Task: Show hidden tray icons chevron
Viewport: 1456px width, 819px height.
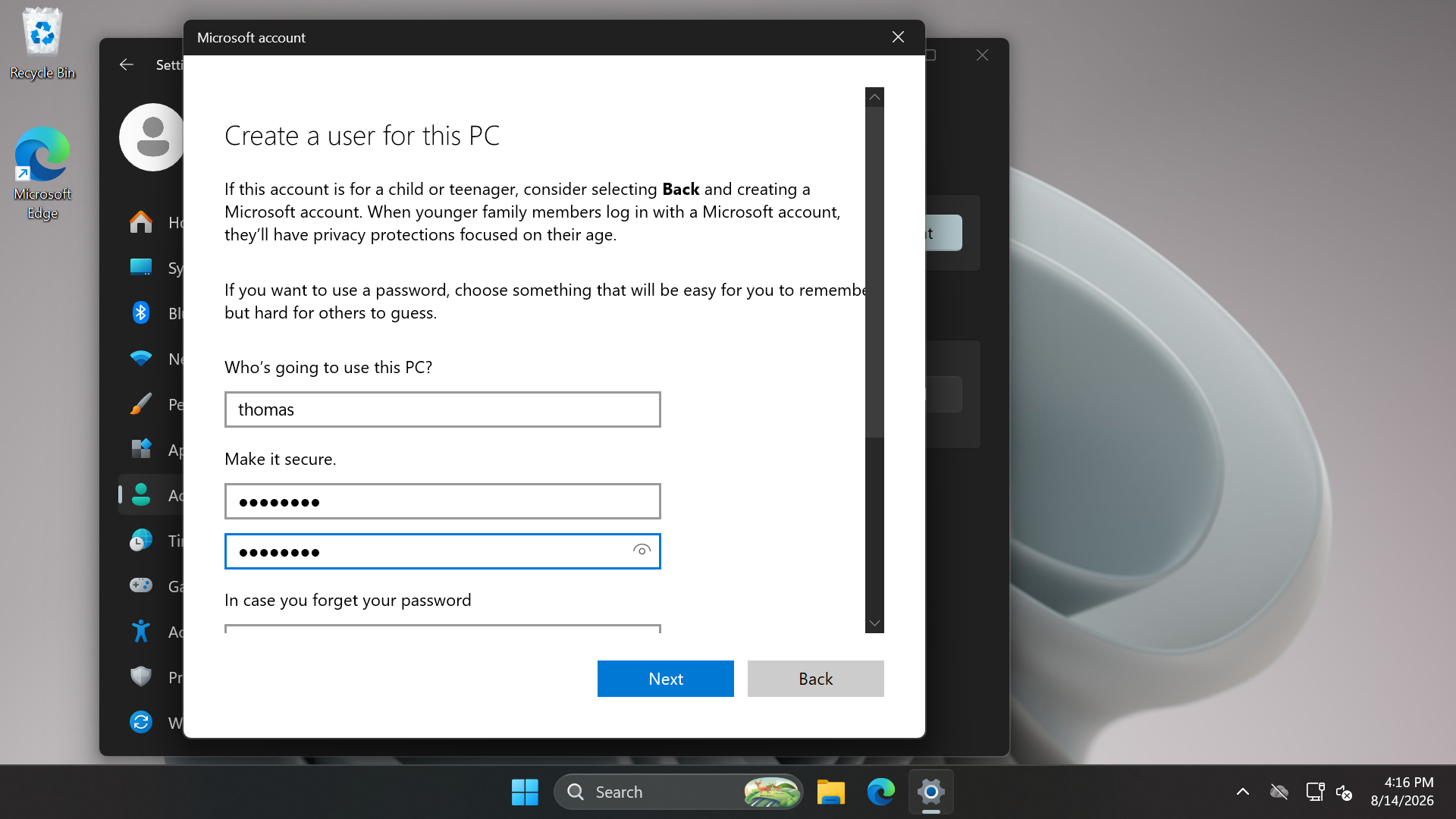Action: 1243,792
